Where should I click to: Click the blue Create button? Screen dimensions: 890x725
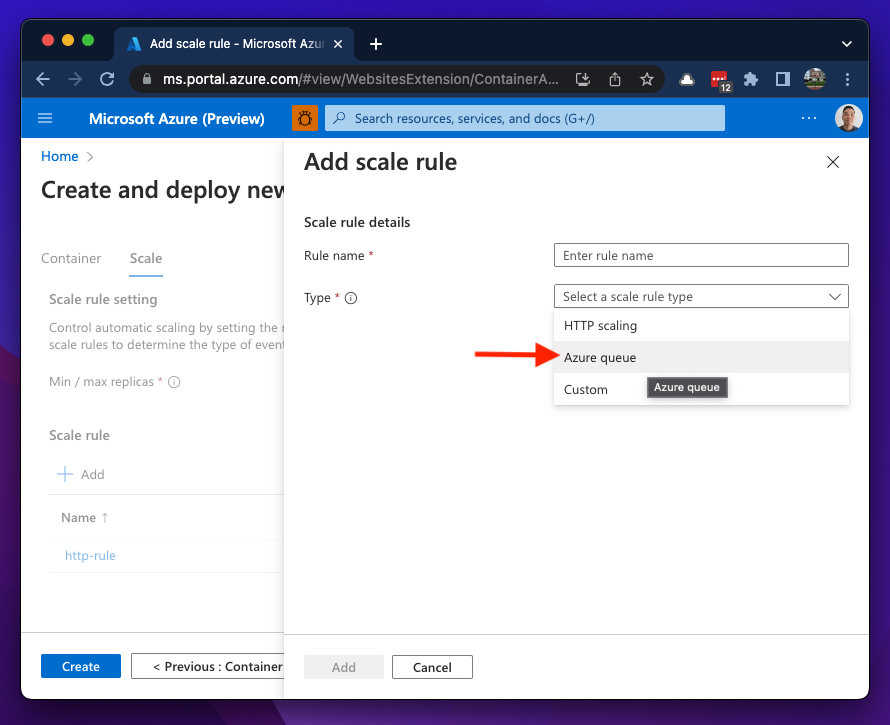click(x=81, y=666)
